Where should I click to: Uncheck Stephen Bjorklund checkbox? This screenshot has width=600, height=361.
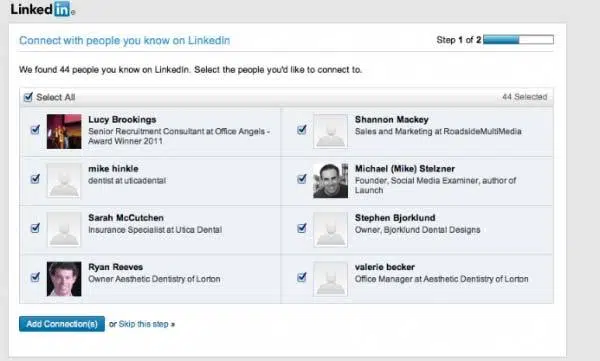pos(302,228)
